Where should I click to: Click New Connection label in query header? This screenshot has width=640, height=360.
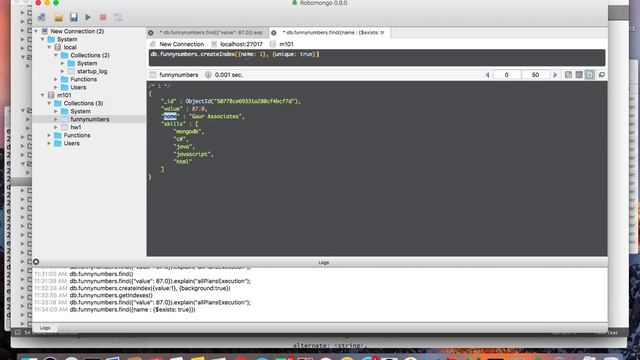point(181,44)
